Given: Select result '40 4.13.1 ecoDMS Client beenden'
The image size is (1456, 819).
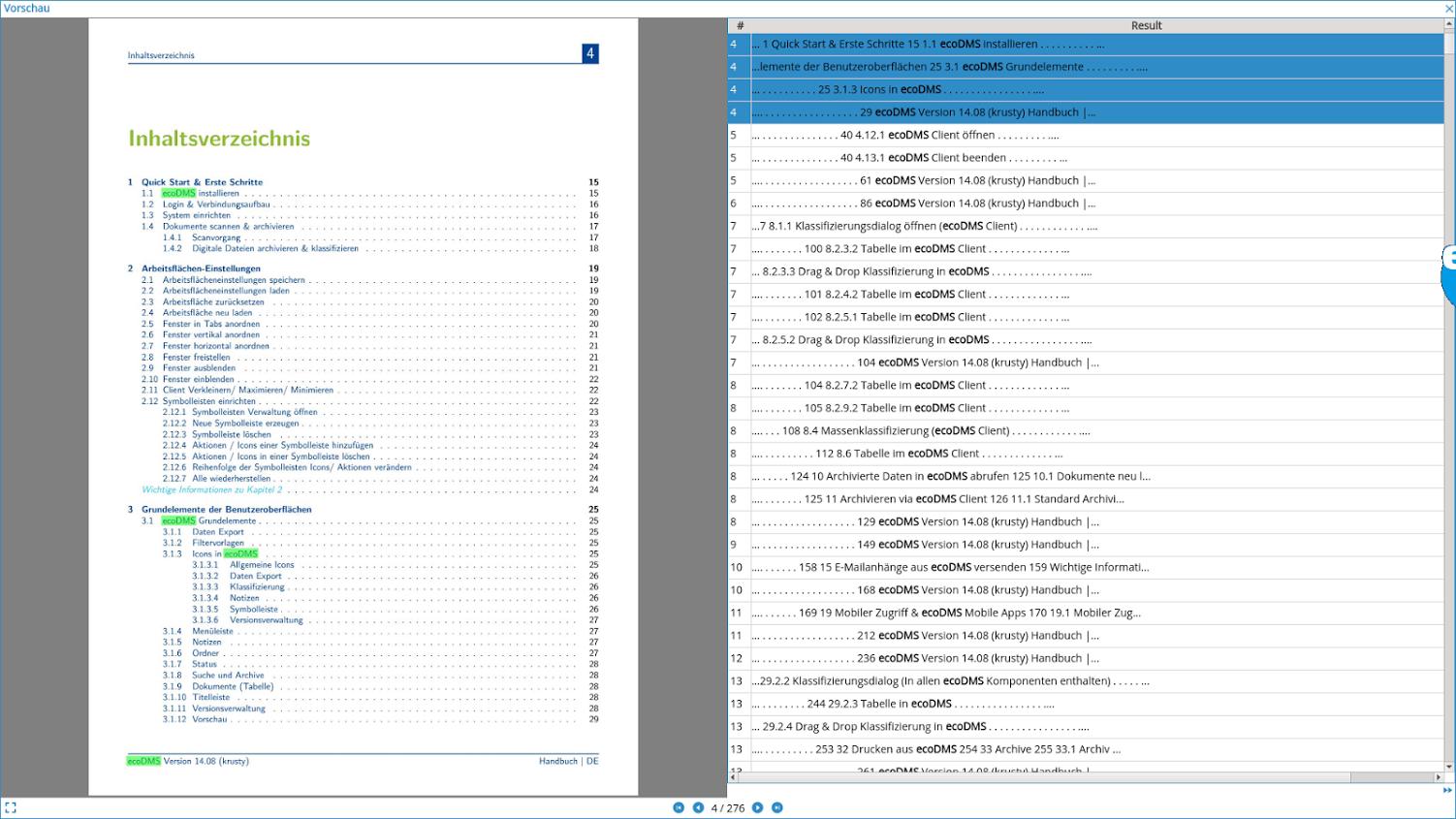Looking at the screenshot, I should click(x=1086, y=158).
